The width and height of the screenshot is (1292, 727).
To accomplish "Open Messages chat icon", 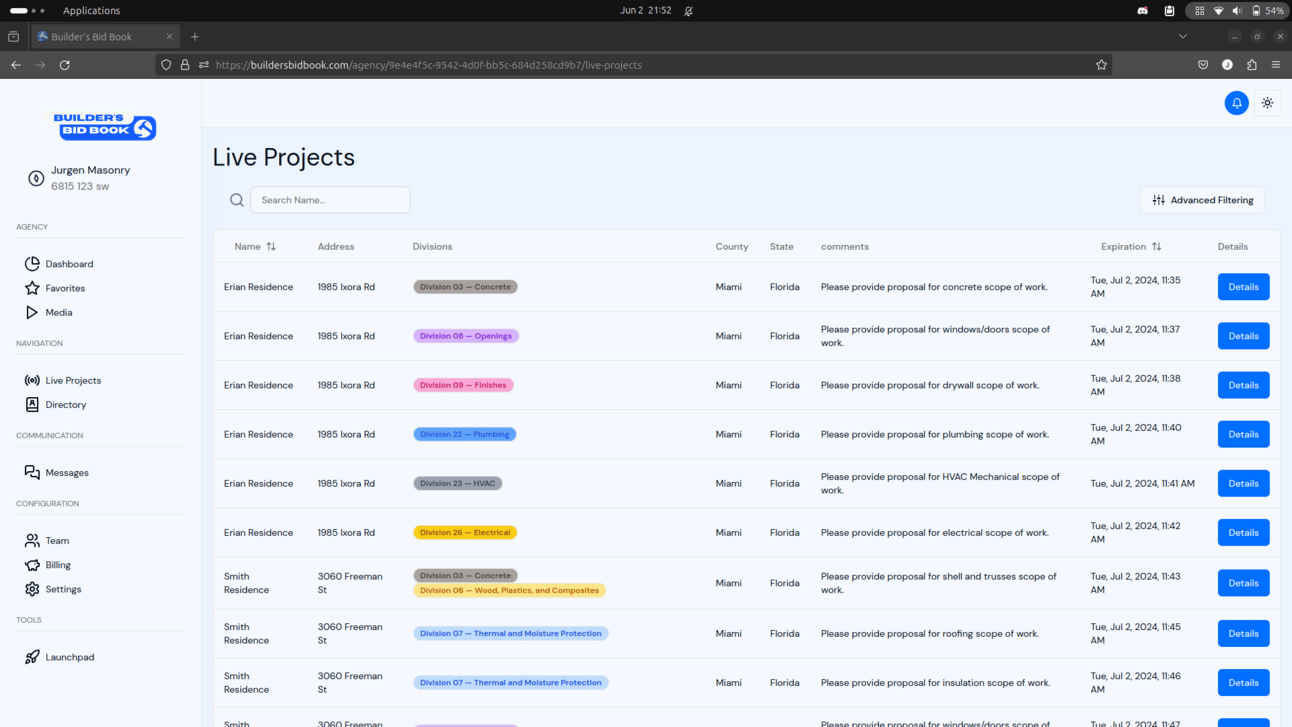I will 32,473.
